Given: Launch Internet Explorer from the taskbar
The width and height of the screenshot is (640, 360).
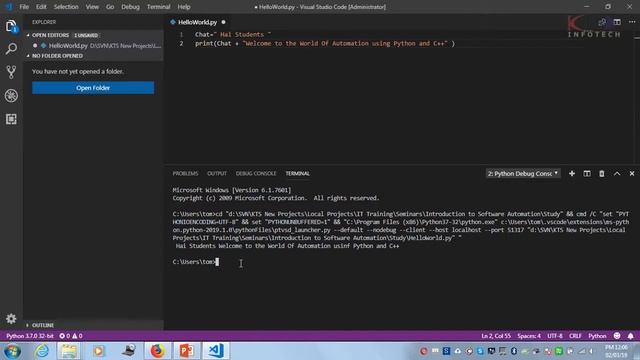Looking at the screenshot, I should [x=42, y=351].
